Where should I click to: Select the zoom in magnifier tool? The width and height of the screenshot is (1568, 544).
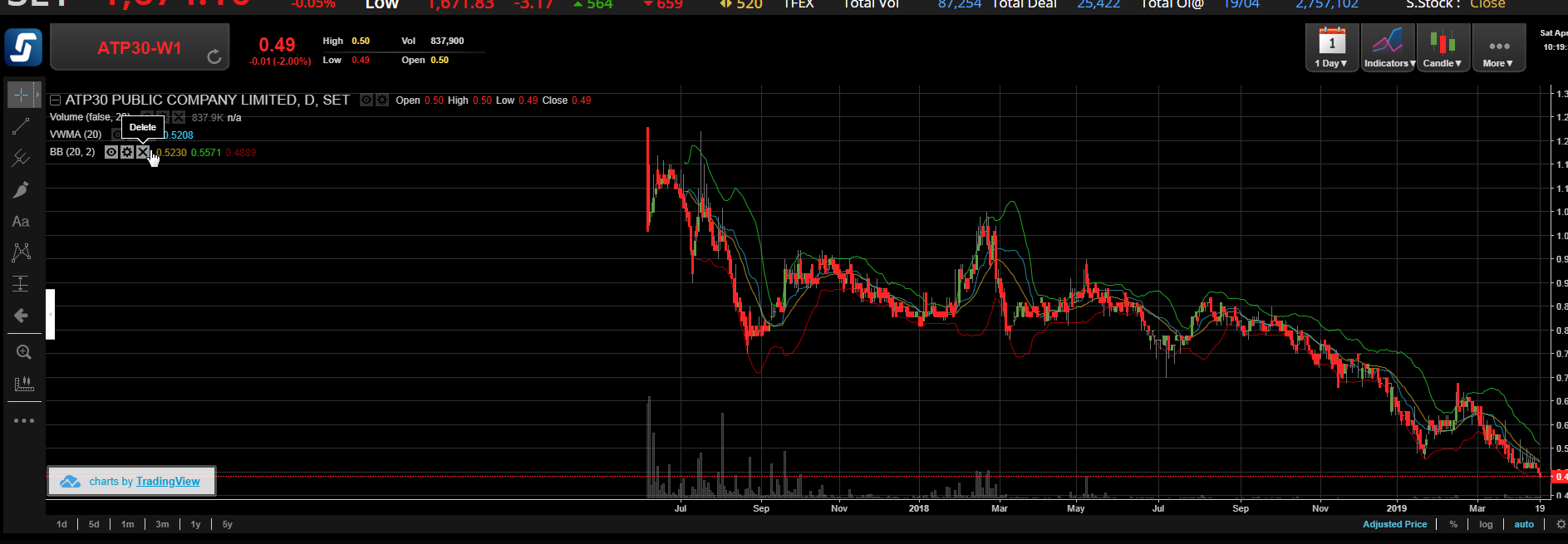23,352
